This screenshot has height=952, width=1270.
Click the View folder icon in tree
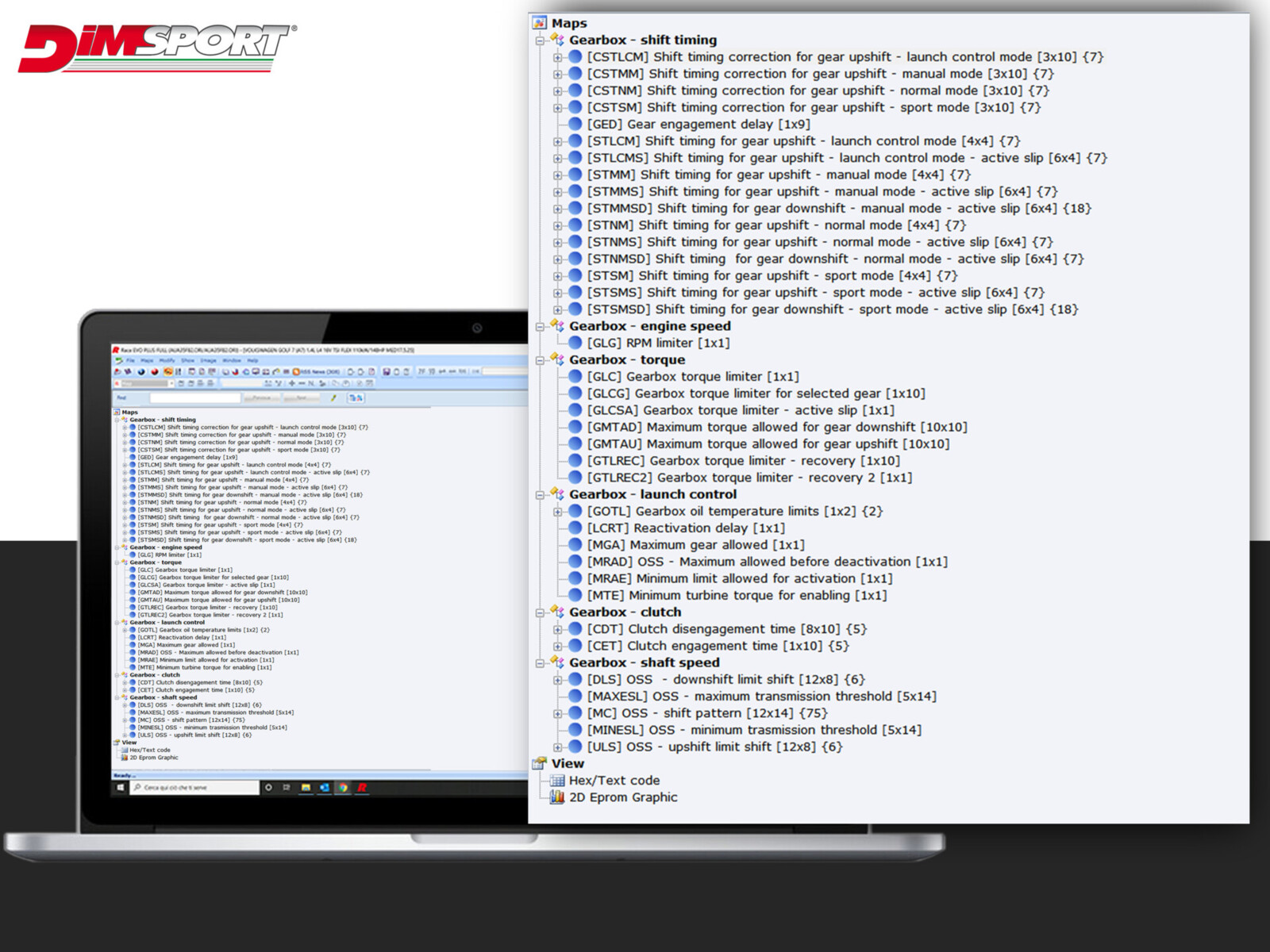(540, 763)
